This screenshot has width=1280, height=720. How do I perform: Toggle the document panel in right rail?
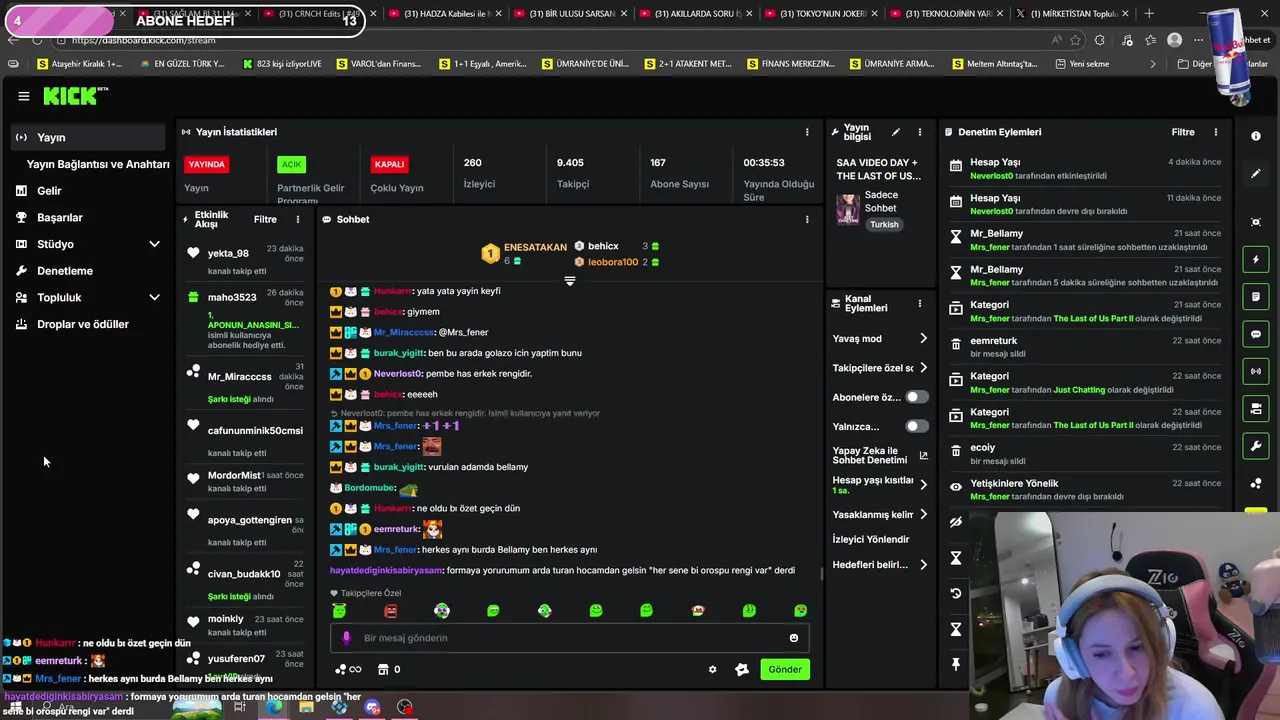[x=1256, y=297]
